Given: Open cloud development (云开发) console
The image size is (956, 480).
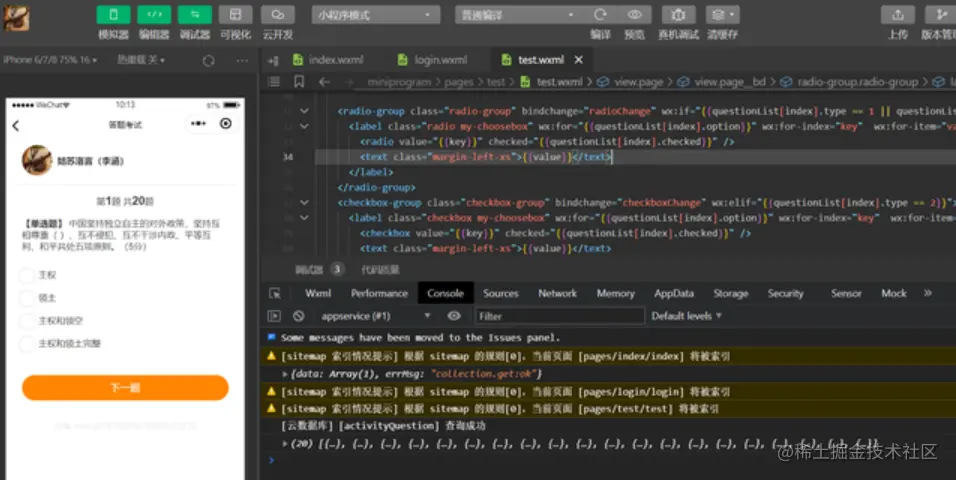Looking at the screenshot, I should click(278, 15).
